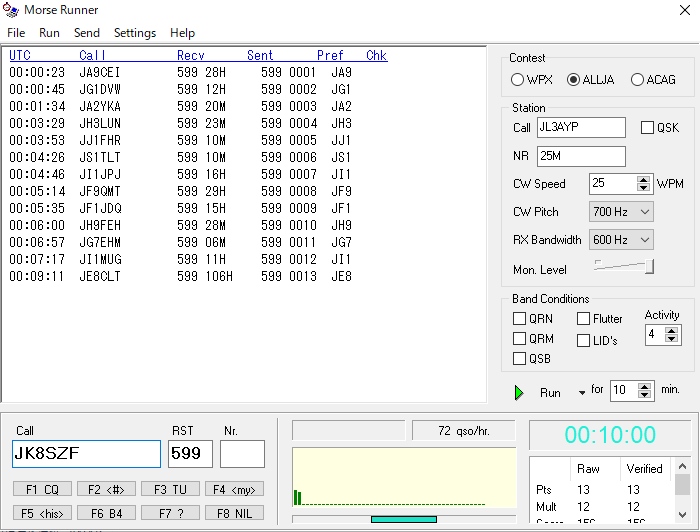Enable QRN band condition
The width and height of the screenshot is (700, 532).
[519, 319]
